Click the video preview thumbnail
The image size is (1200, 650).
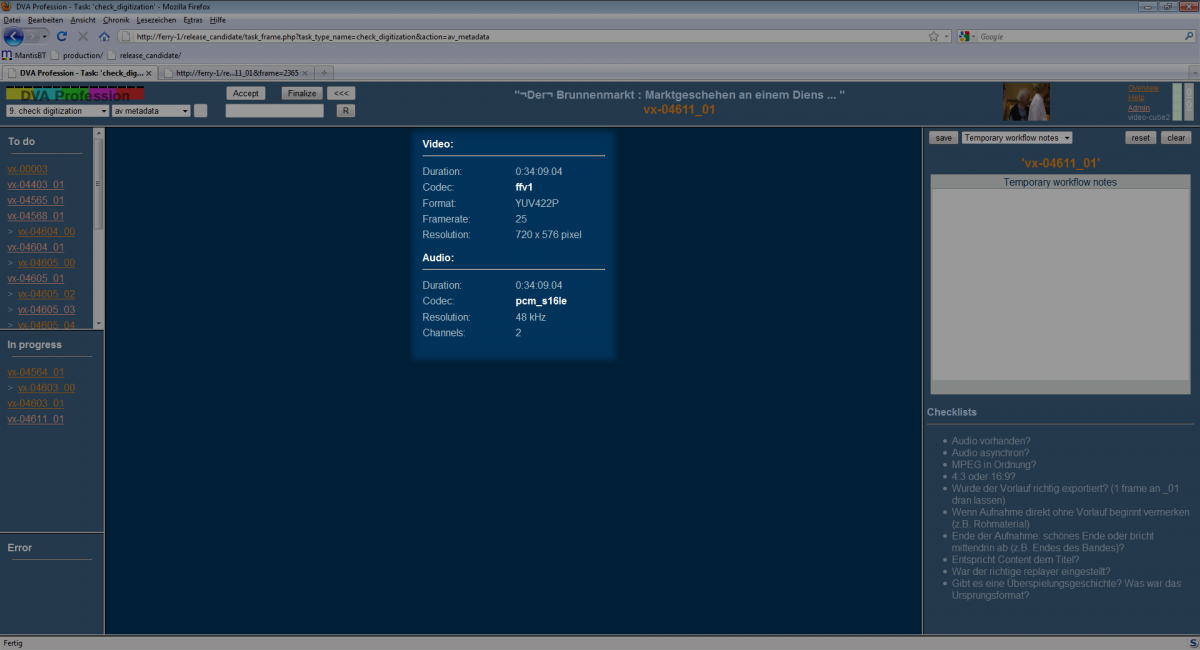click(1027, 102)
